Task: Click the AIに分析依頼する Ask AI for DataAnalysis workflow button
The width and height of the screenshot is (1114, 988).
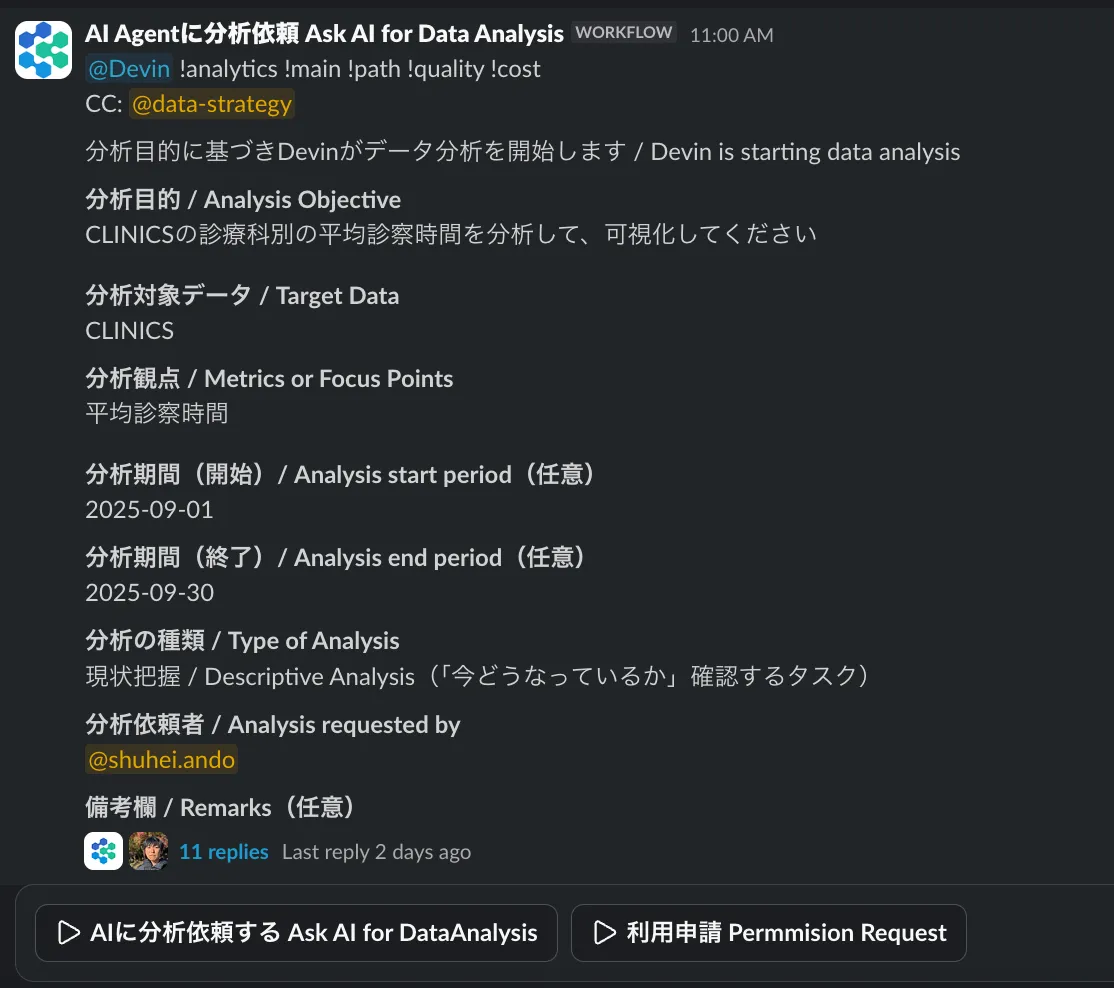Action: click(296, 932)
